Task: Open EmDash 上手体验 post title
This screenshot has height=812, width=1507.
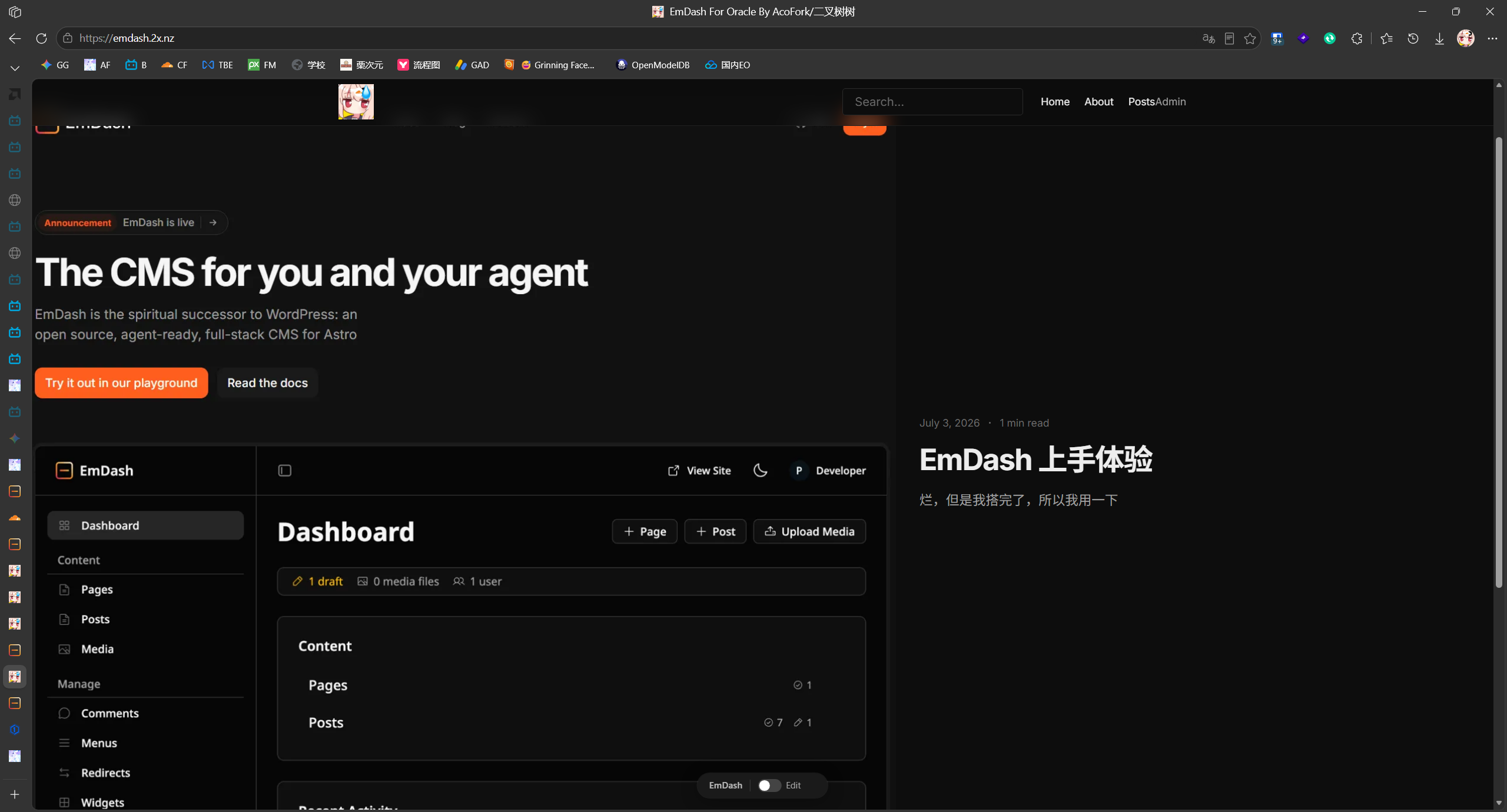Action: (x=1036, y=460)
